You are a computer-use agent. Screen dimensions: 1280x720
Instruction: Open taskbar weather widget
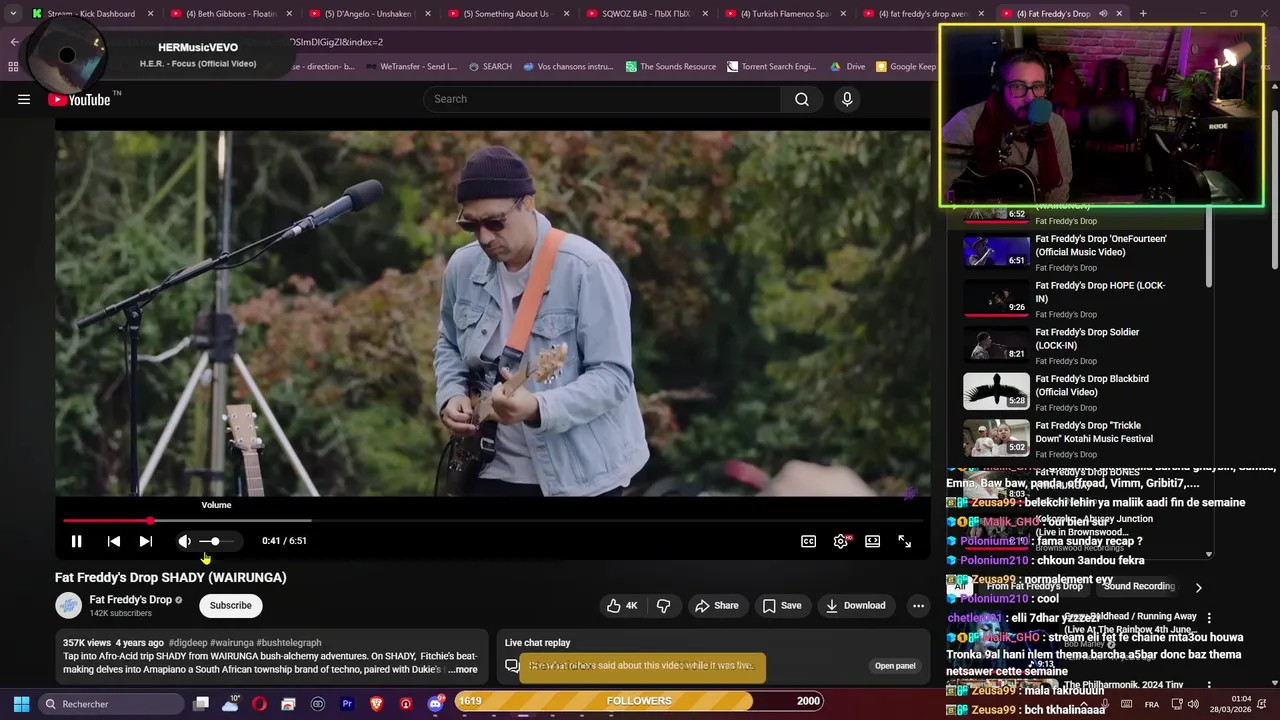pyautogui.click(x=230, y=704)
